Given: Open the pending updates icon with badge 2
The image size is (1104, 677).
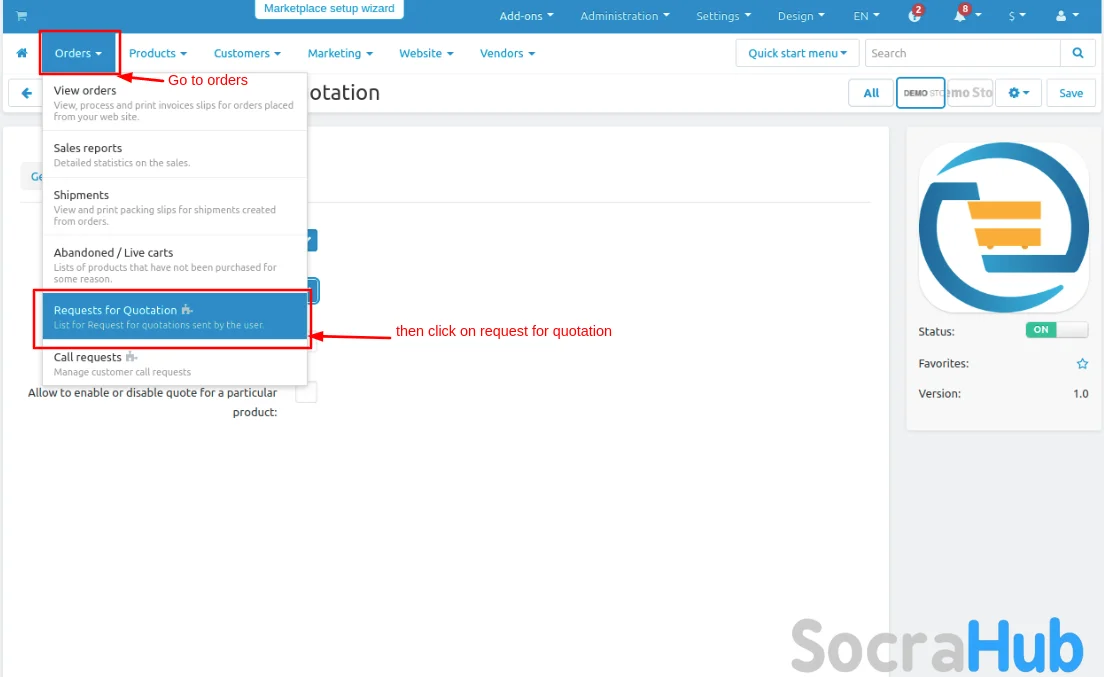Looking at the screenshot, I should point(915,15).
